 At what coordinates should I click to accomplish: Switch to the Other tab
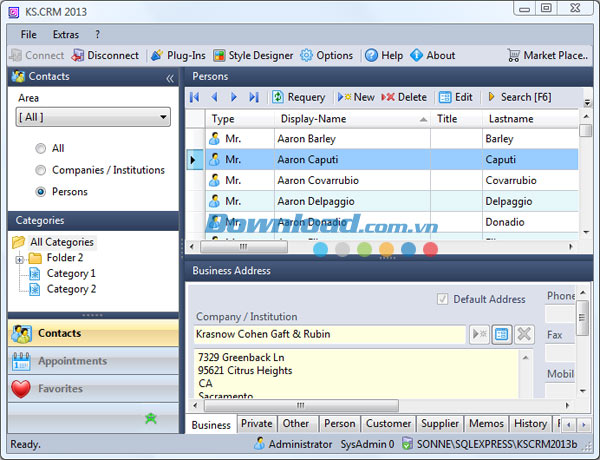click(x=296, y=424)
